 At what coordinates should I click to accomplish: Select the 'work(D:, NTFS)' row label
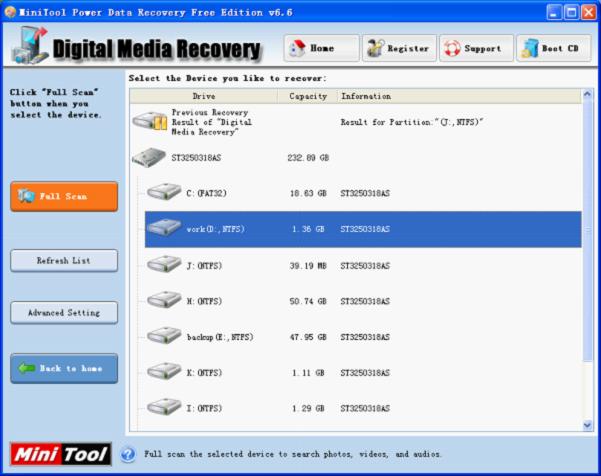215,229
